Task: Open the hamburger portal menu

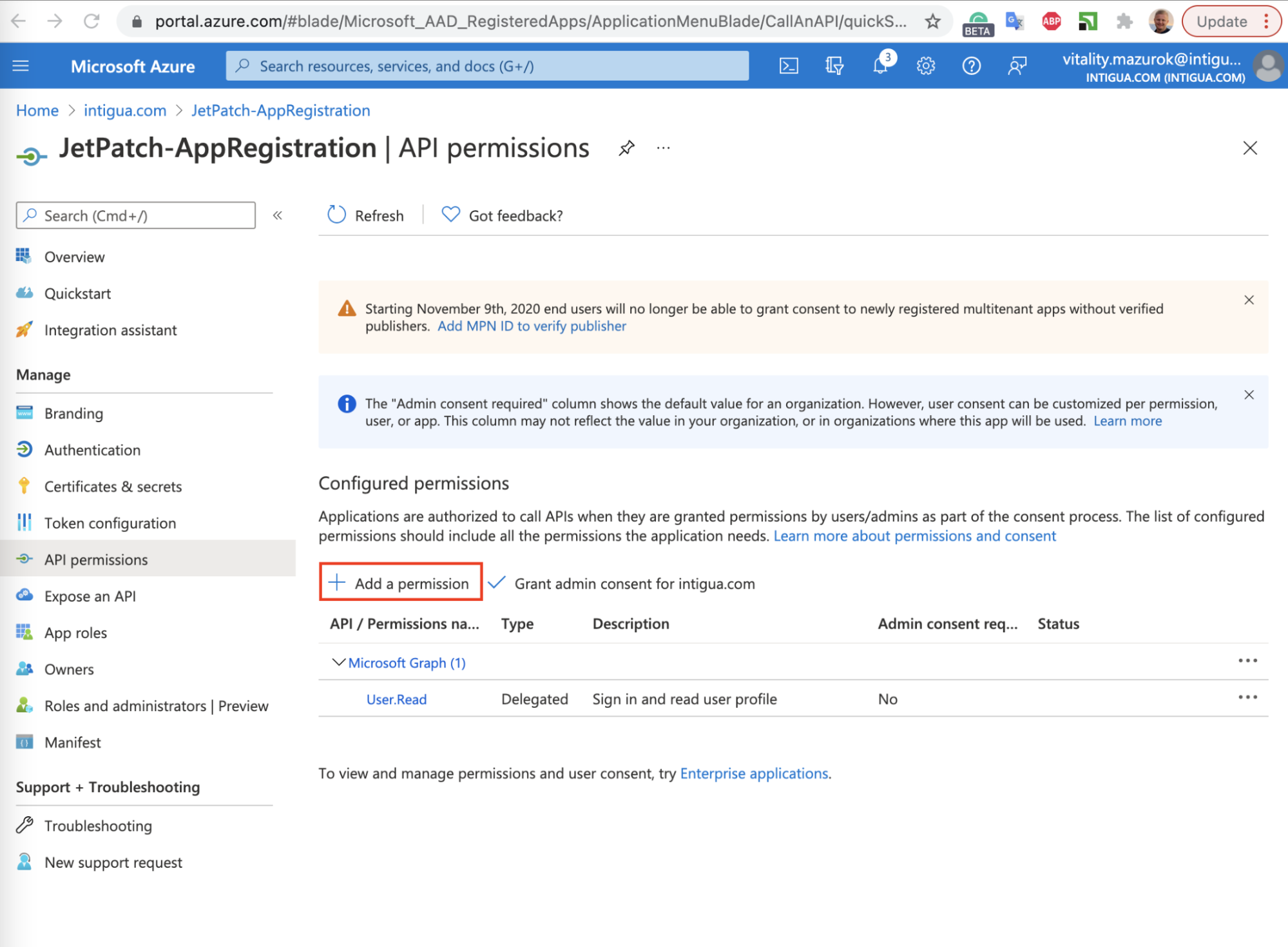Action: pyautogui.click(x=21, y=66)
